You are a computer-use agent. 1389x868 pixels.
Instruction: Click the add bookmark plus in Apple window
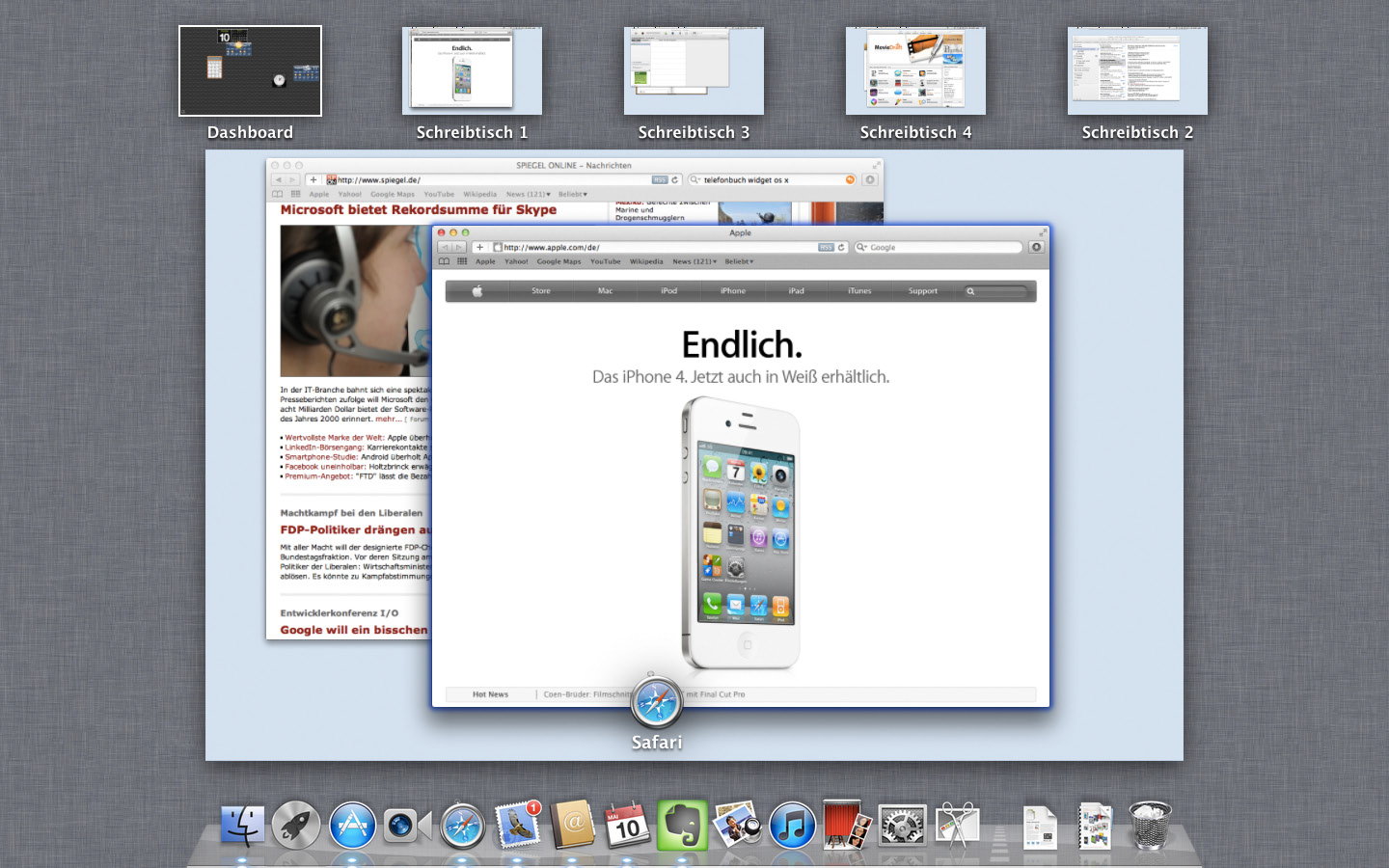point(479,248)
